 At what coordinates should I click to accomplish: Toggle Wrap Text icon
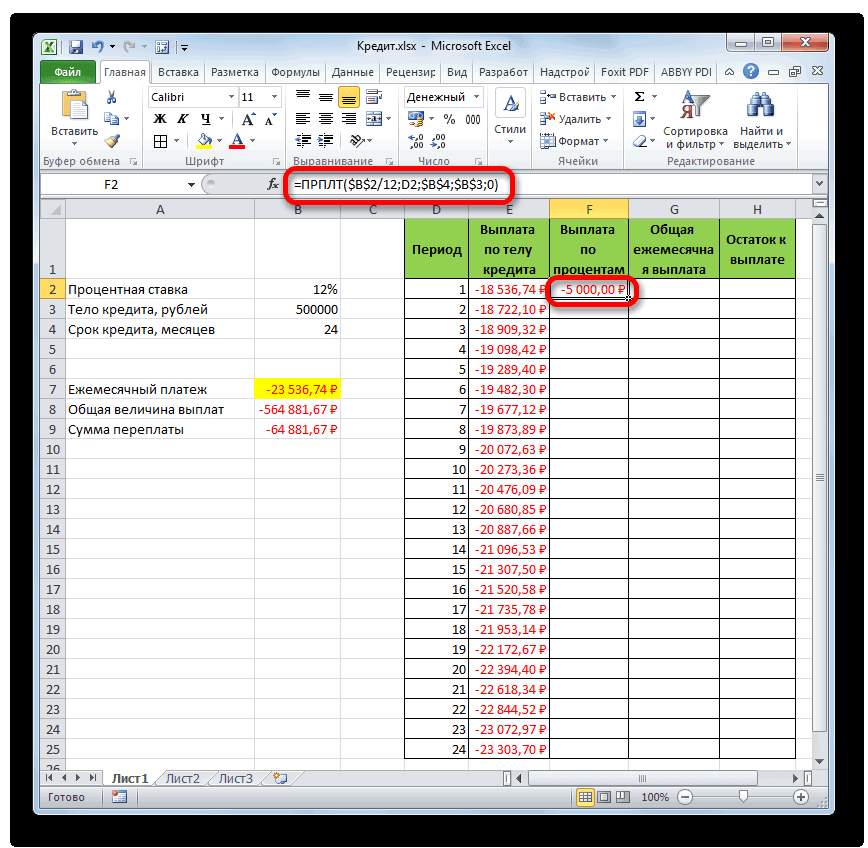coord(374,97)
